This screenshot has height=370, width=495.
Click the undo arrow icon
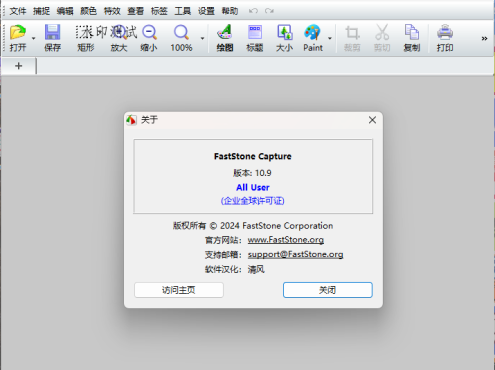pyautogui.click(x=253, y=11)
